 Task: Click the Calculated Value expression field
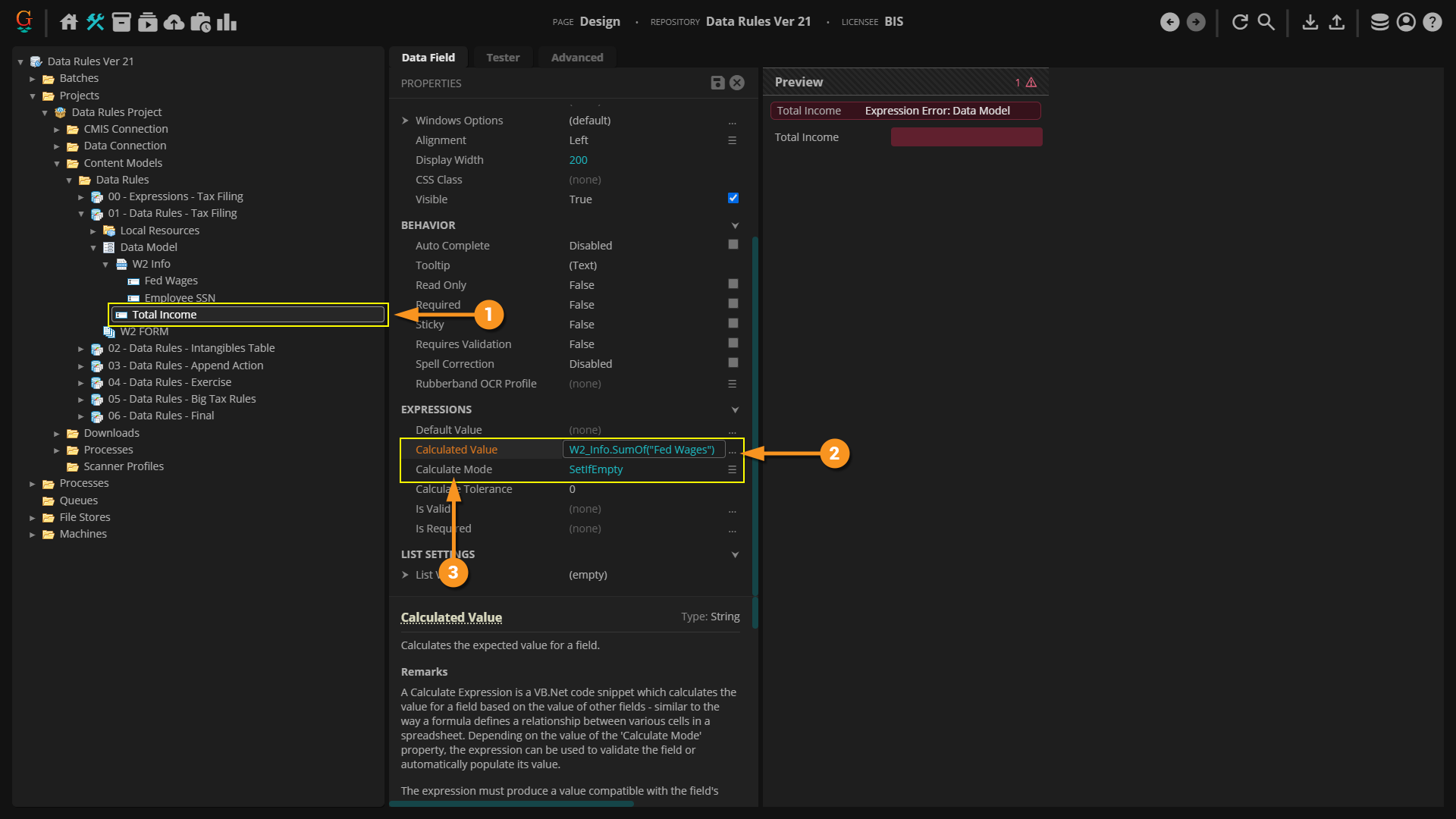[x=642, y=450]
